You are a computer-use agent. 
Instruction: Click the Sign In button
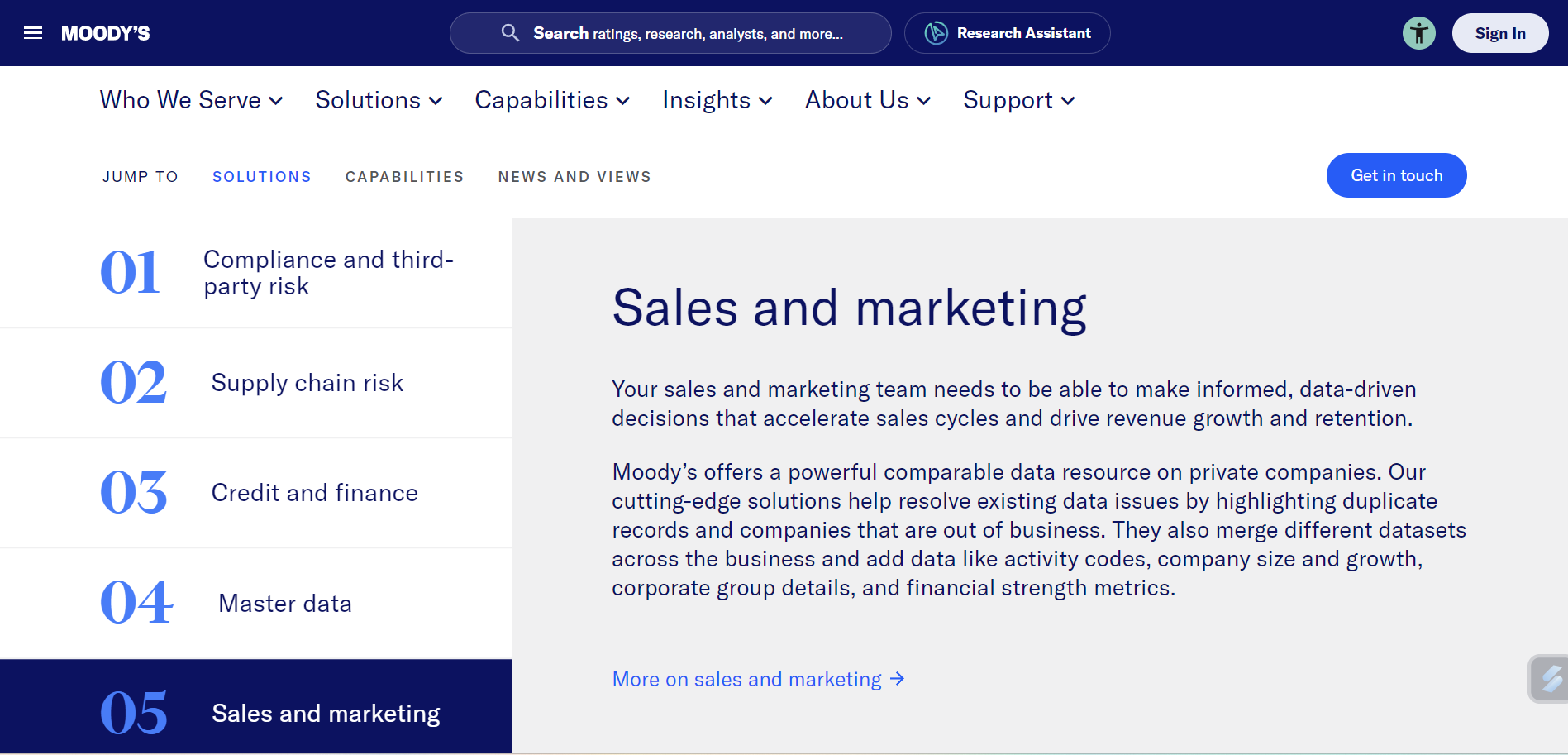tap(1500, 33)
